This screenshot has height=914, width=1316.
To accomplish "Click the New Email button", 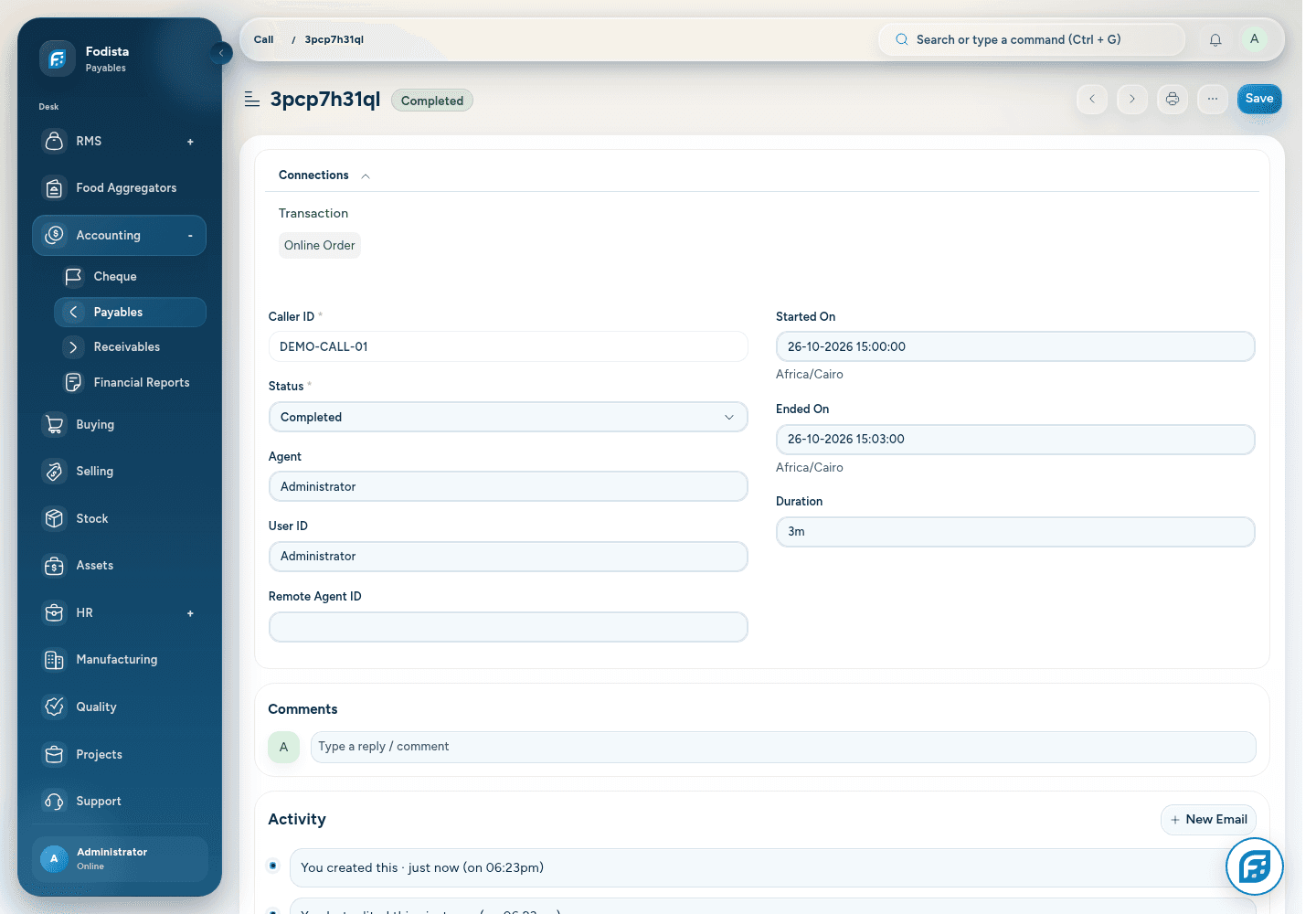I will click(1208, 820).
